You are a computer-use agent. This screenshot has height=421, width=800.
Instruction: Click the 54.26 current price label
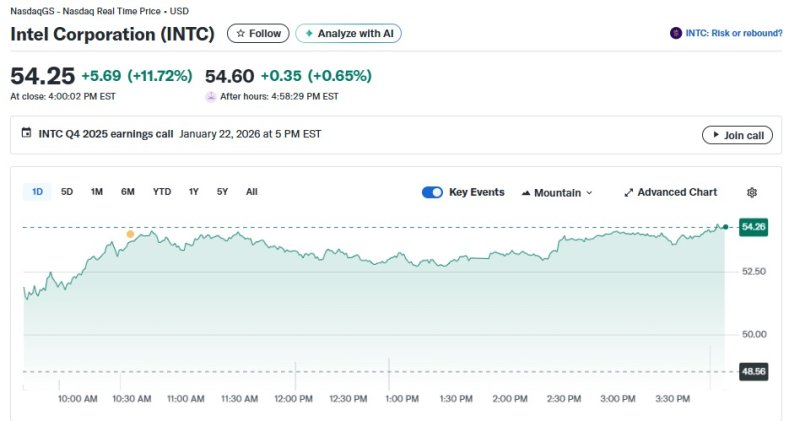(753, 227)
